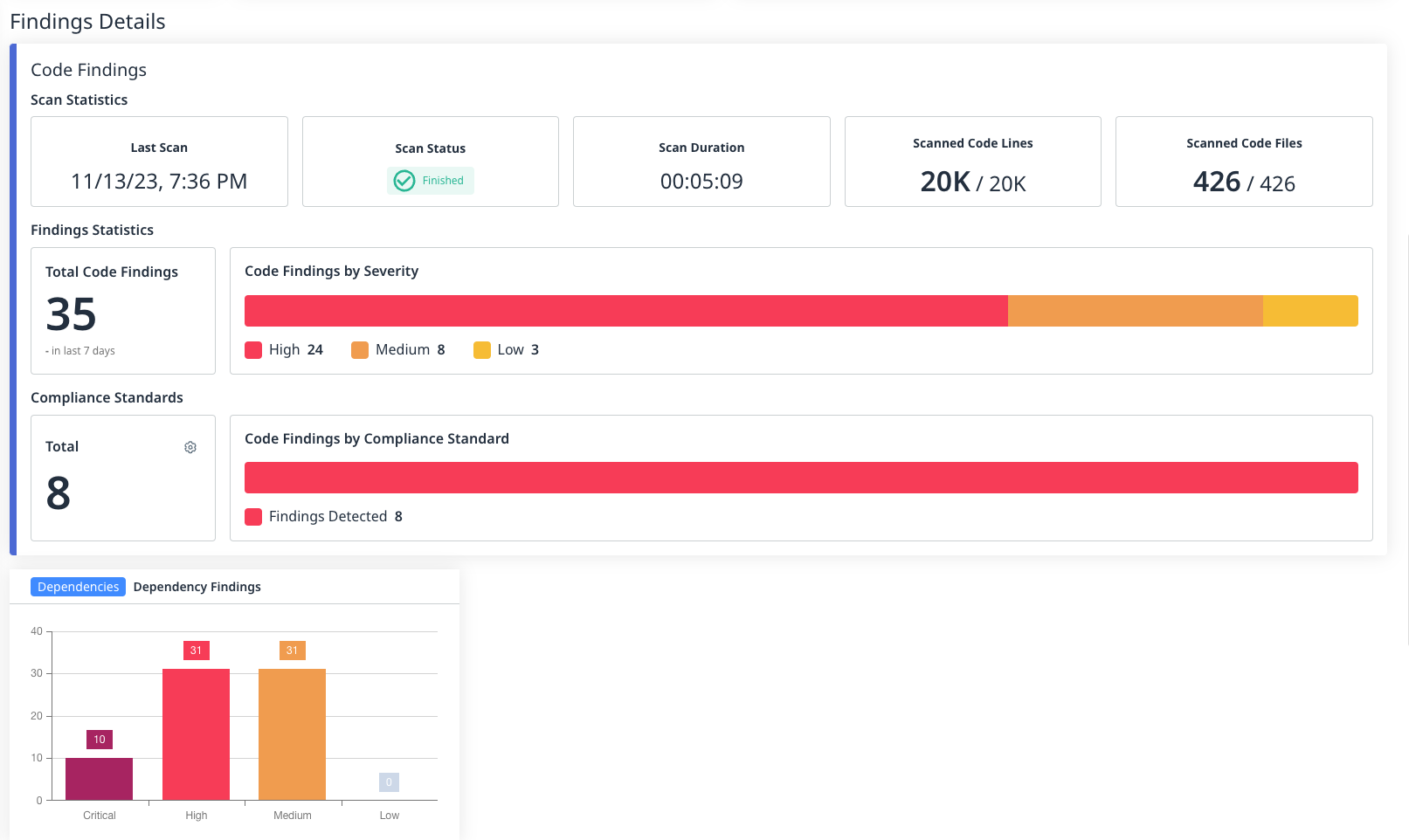Click the compliance standard findings bar
Viewport: 1409px width, 840px height.
[800, 478]
